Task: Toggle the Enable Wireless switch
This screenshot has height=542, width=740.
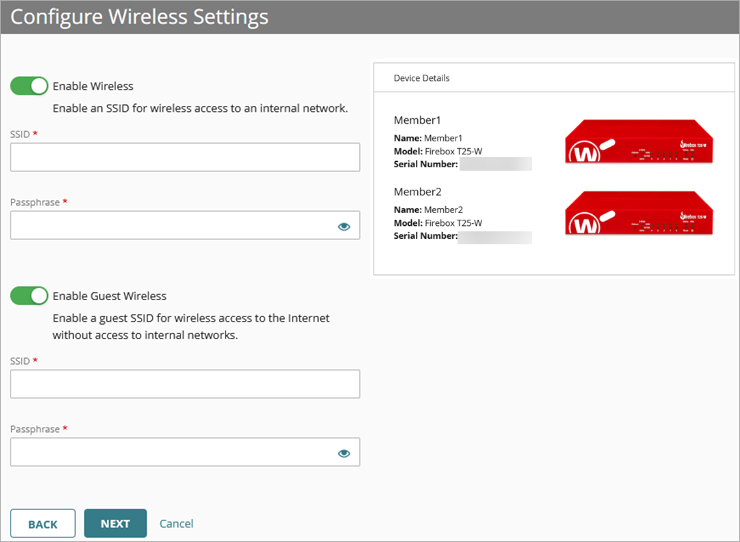Action: (x=29, y=86)
